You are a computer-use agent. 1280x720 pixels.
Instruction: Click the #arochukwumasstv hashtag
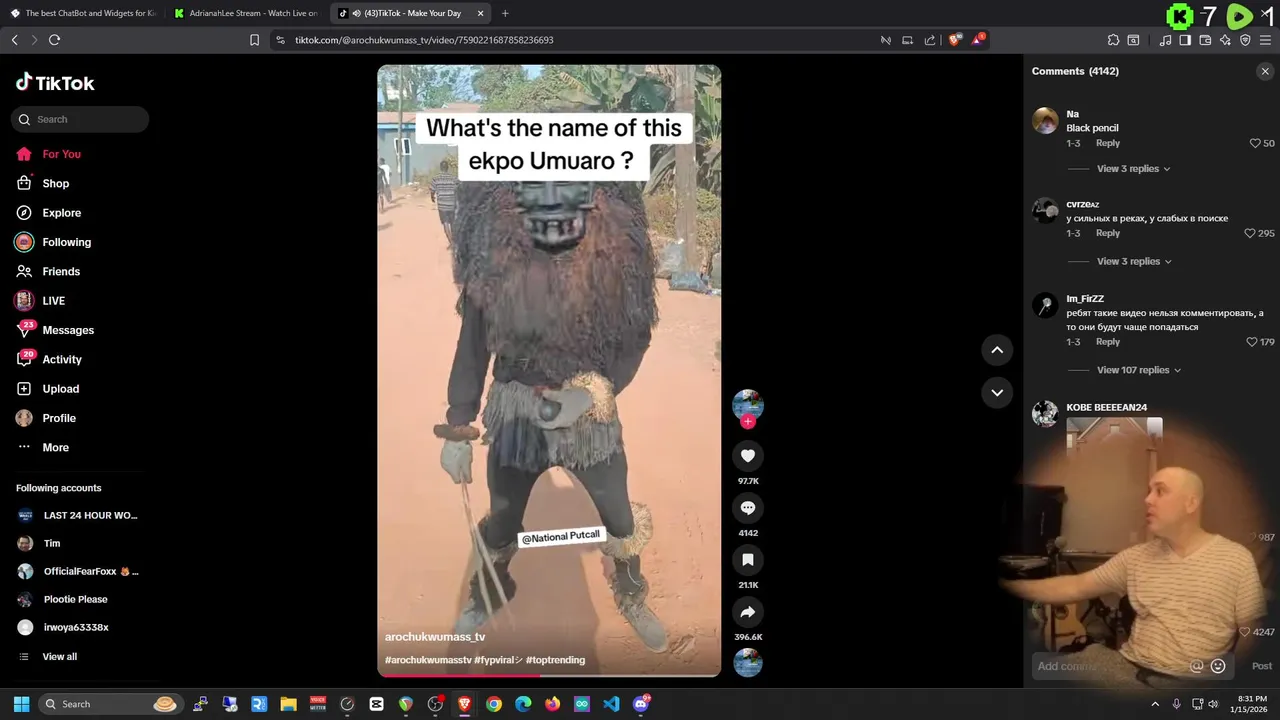(x=428, y=660)
